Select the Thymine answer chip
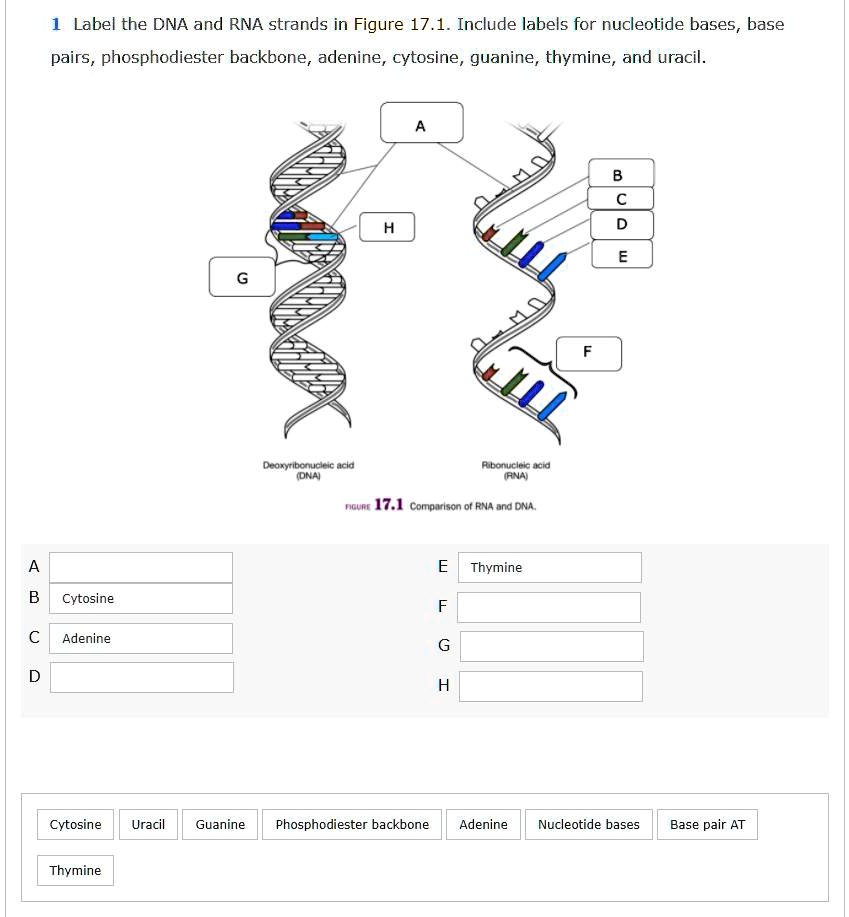This screenshot has height=917, width=849. pos(75,870)
